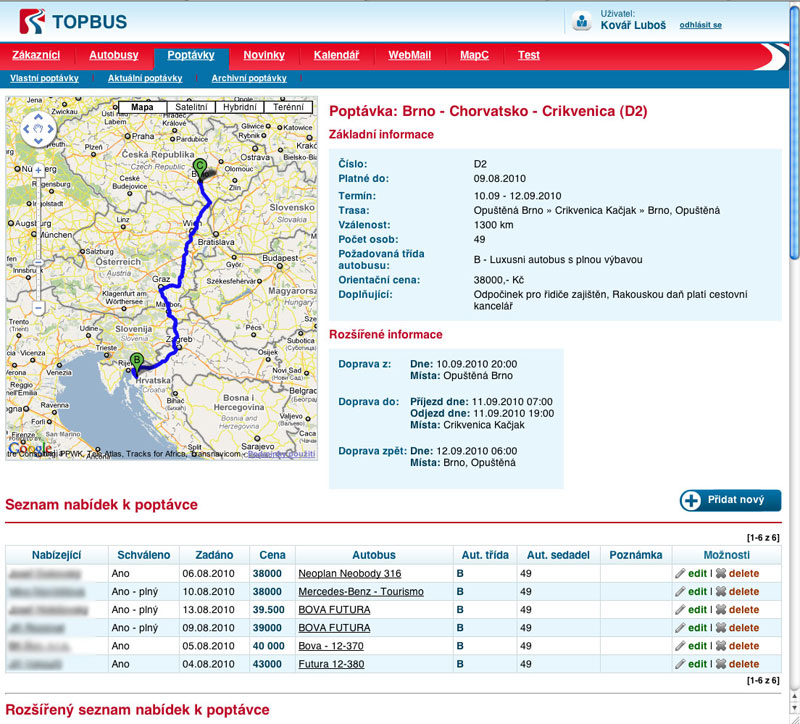800x724 pixels.
Task: Click the pencil icon in the 39.500 BOVA FUTURA row
Action: pos(680,610)
